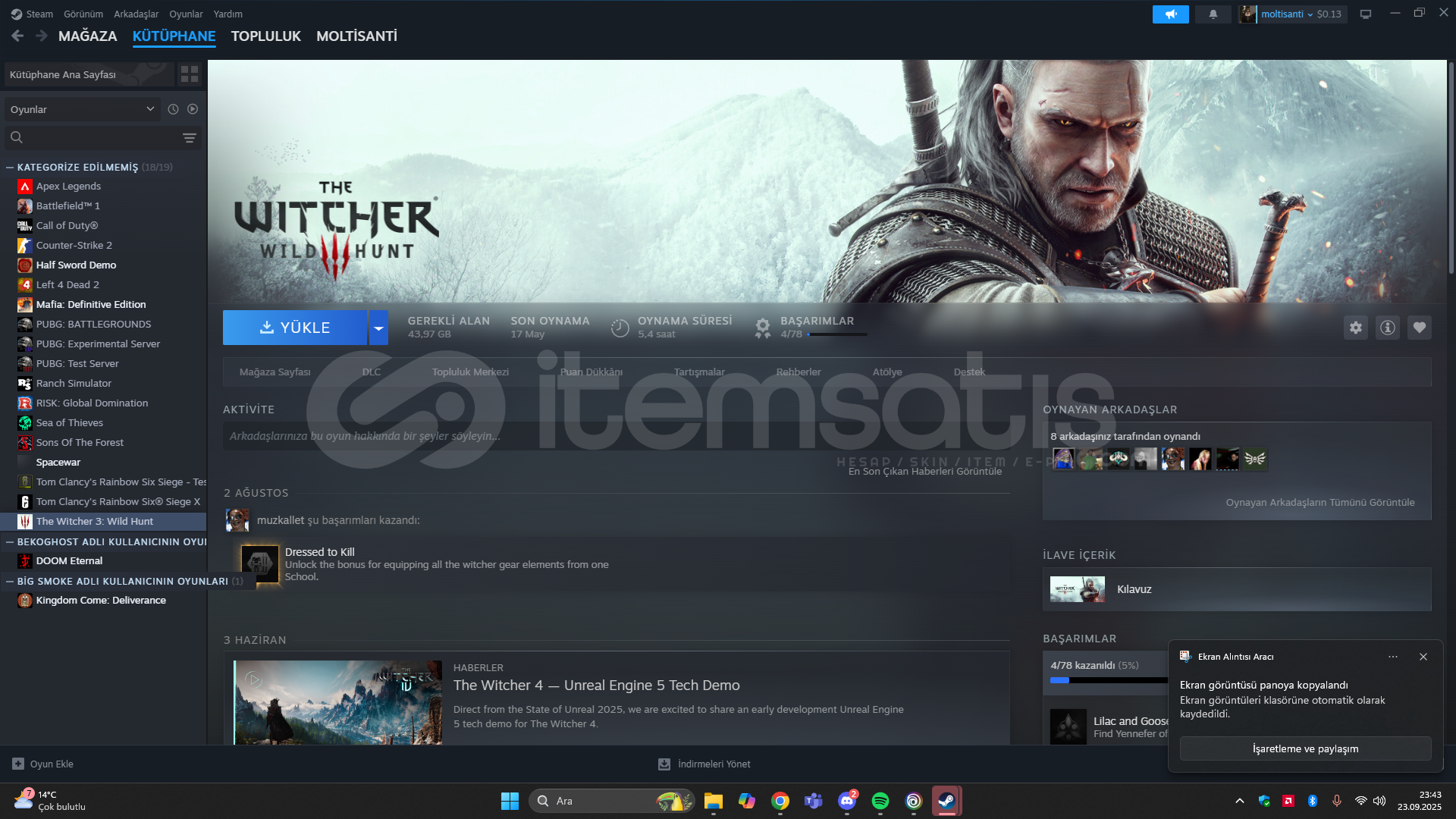The height and width of the screenshot is (819, 1456).
Task: Open Topluluk Merkezi link
Action: click(x=470, y=372)
